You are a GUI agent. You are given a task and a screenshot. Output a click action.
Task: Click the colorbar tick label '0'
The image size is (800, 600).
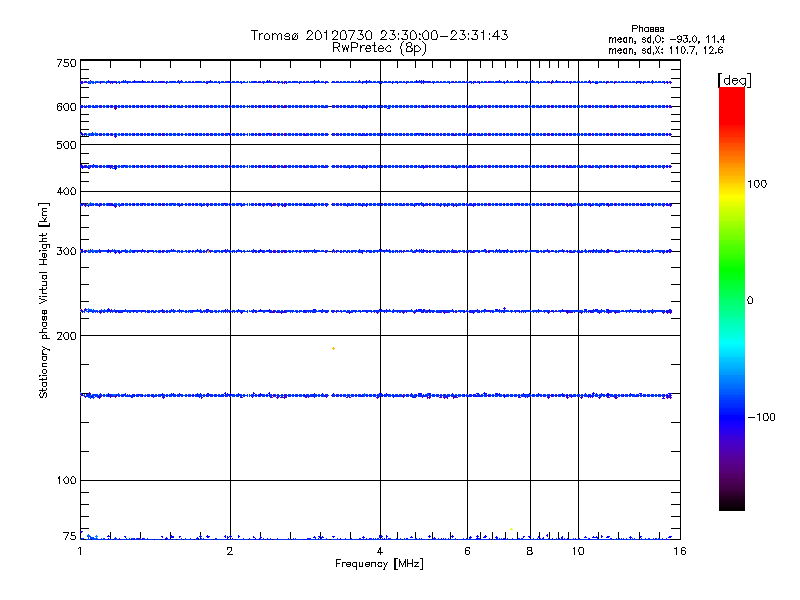[750, 301]
